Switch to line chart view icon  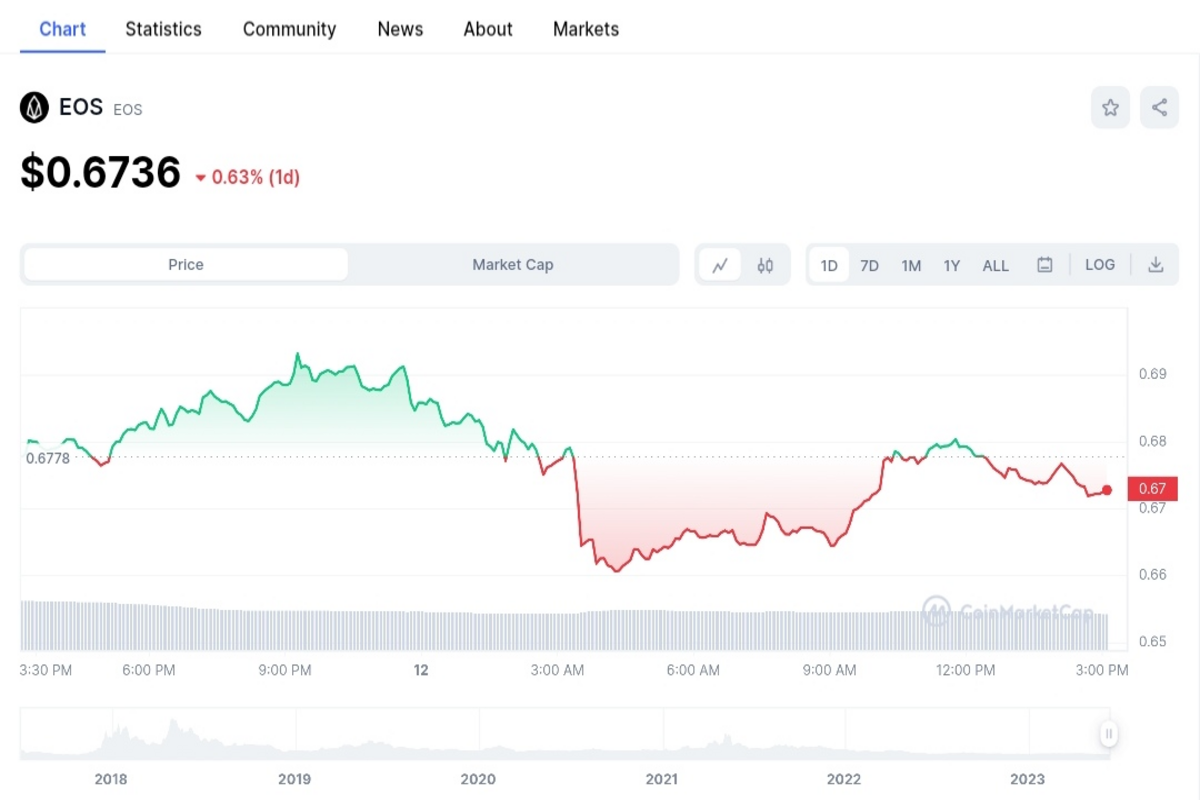tap(720, 265)
